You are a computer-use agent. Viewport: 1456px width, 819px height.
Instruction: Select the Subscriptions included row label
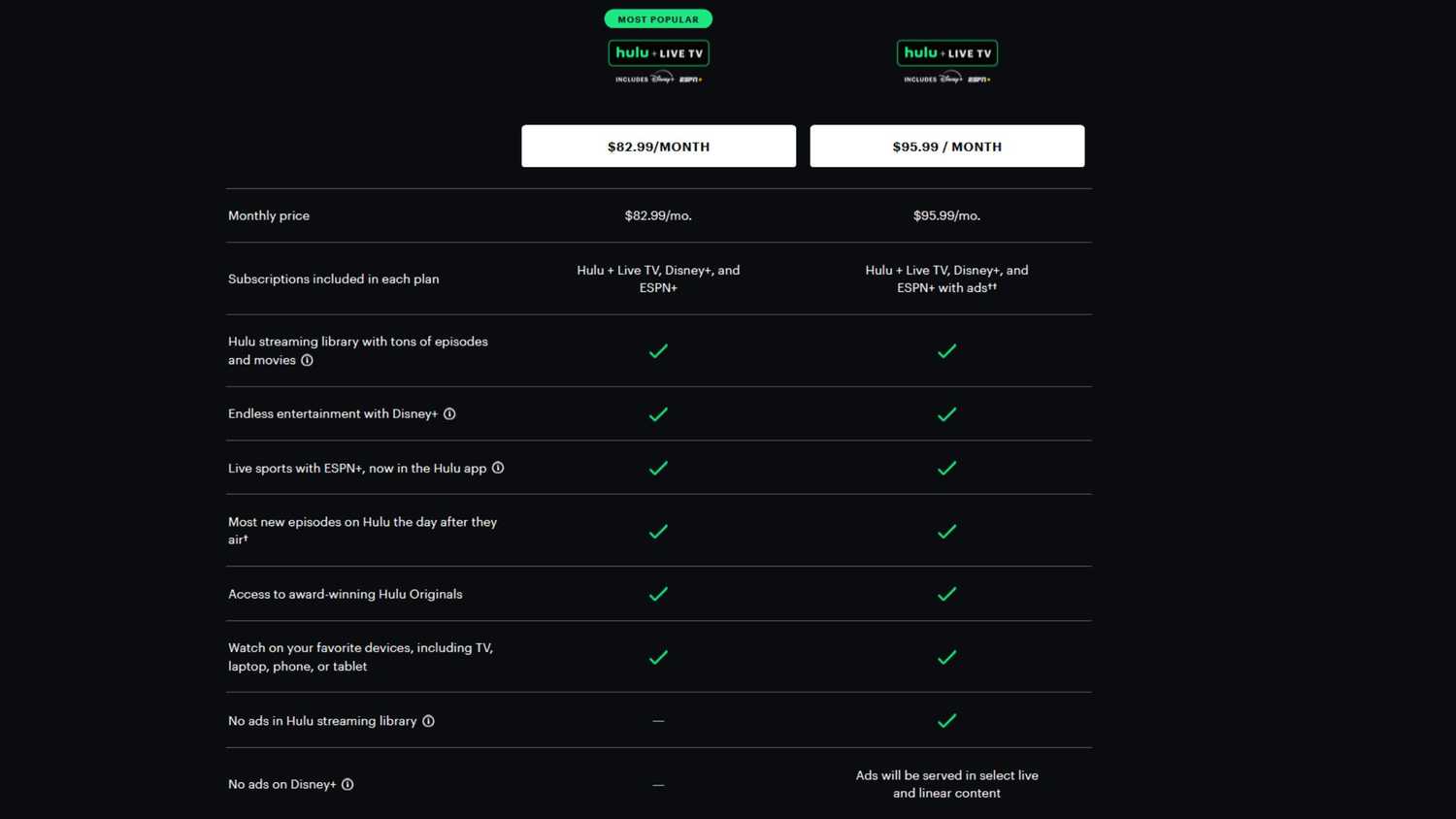pos(333,278)
